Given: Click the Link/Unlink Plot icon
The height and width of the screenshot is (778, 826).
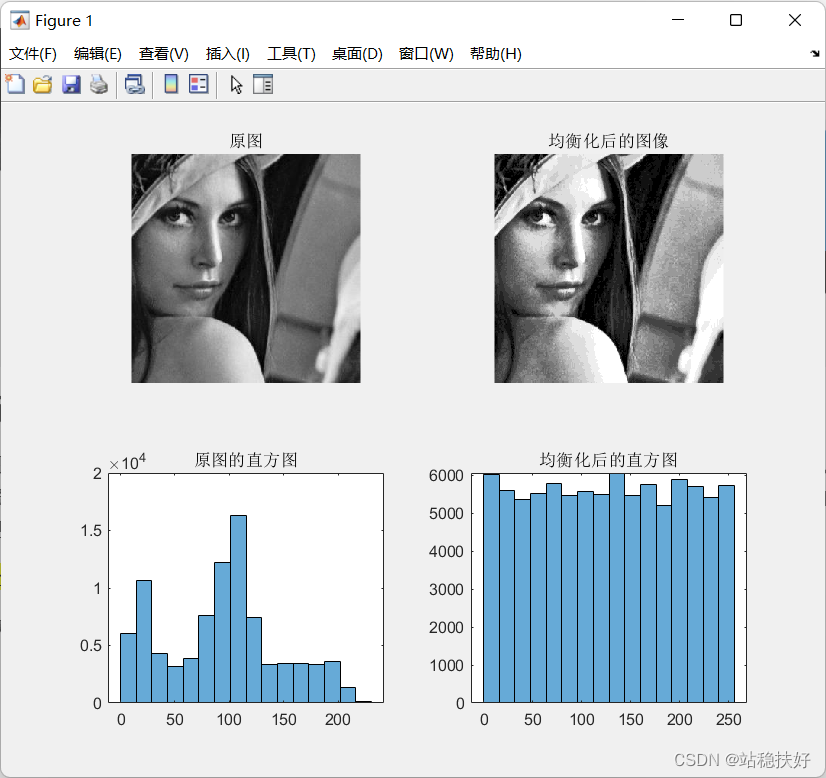Looking at the screenshot, I should tap(134, 84).
